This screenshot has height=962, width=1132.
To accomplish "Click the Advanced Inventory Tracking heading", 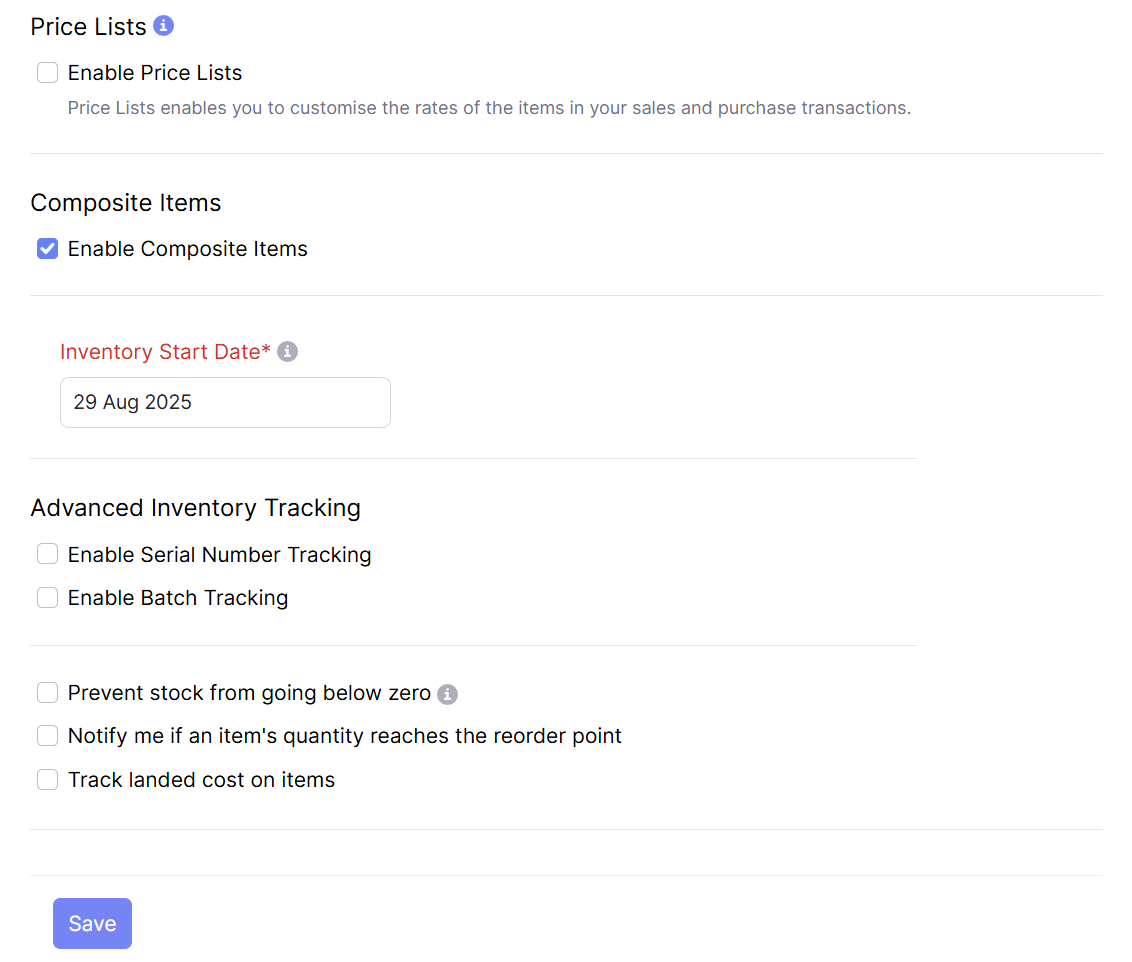I will point(195,508).
